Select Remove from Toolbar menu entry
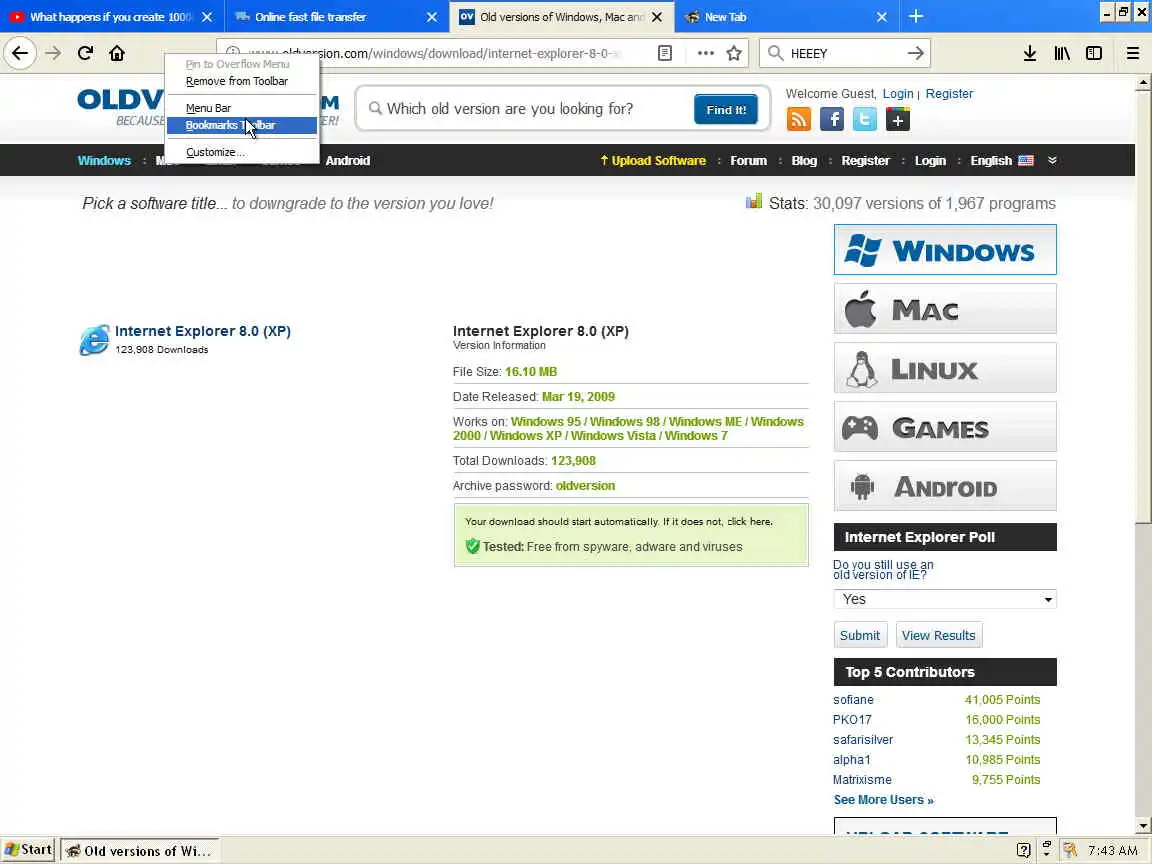1152x864 pixels. tap(242, 81)
